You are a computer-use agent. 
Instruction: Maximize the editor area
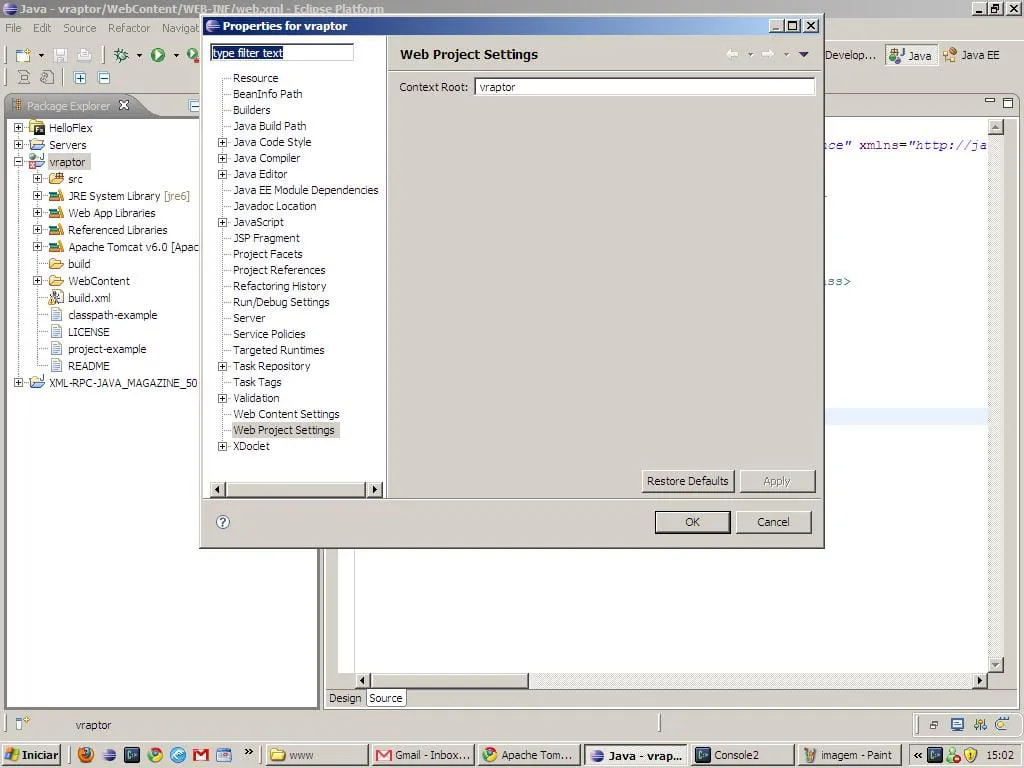pyautogui.click(x=1008, y=103)
